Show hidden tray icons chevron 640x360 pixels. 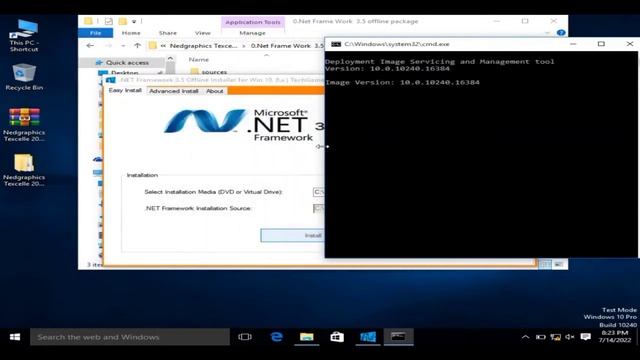point(525,337)
